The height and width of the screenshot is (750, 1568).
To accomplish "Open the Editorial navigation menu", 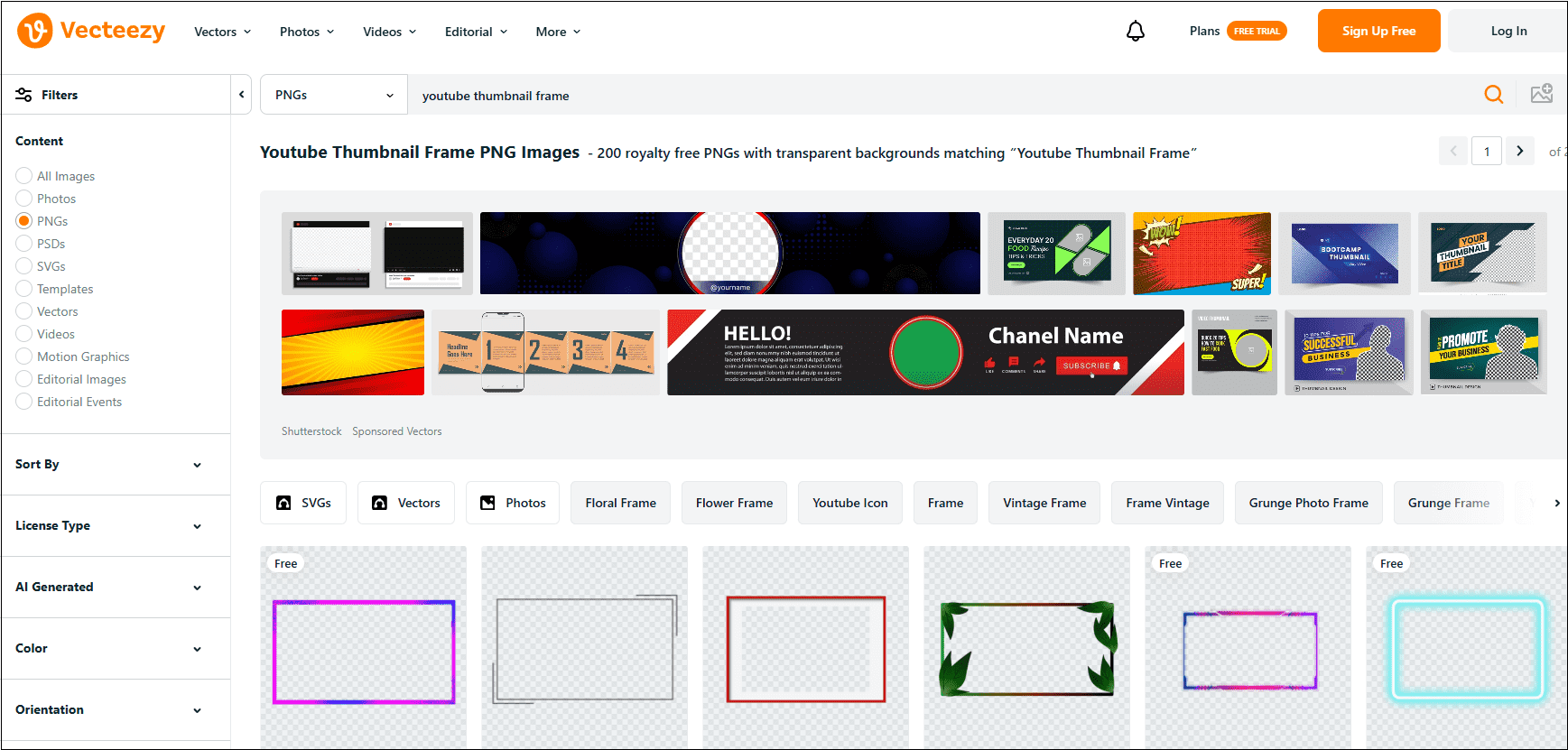I will (477, 32).
